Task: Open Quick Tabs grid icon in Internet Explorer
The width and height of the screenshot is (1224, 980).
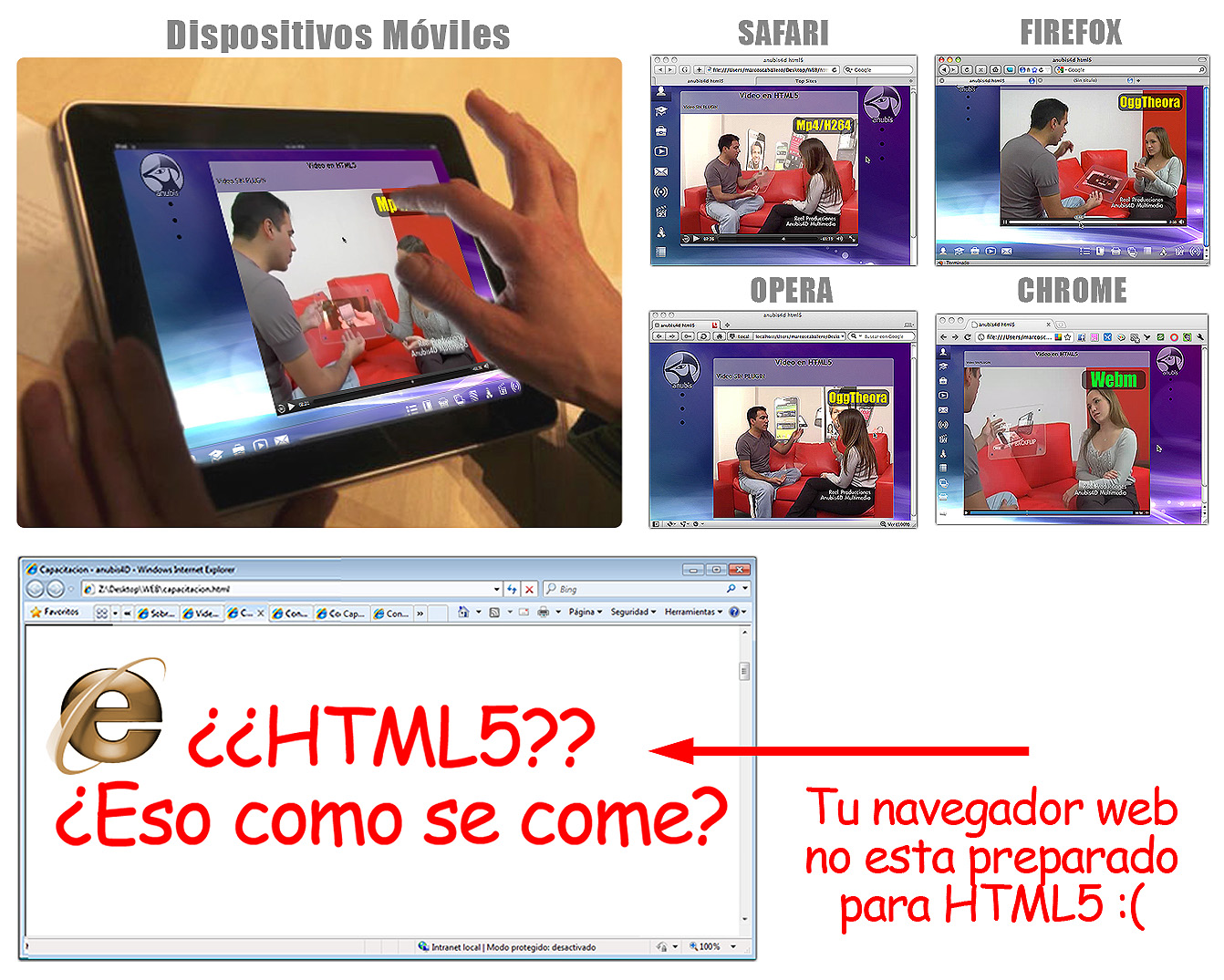Action: tap(101, 614)
